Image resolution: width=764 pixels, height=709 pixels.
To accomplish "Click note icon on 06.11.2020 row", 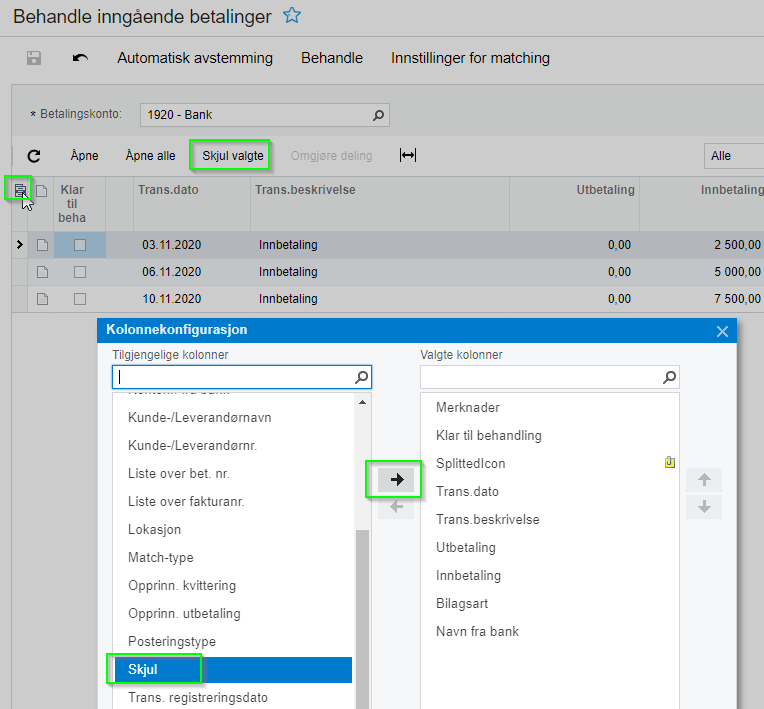I will 42,271.
